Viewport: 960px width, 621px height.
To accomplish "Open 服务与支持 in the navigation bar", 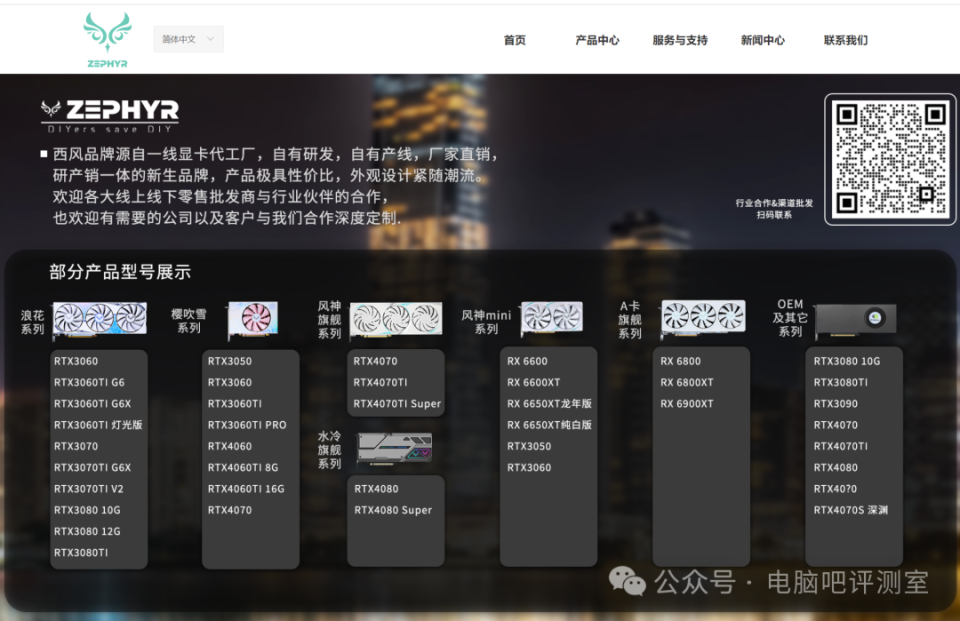I will click(x=680, y=40).
